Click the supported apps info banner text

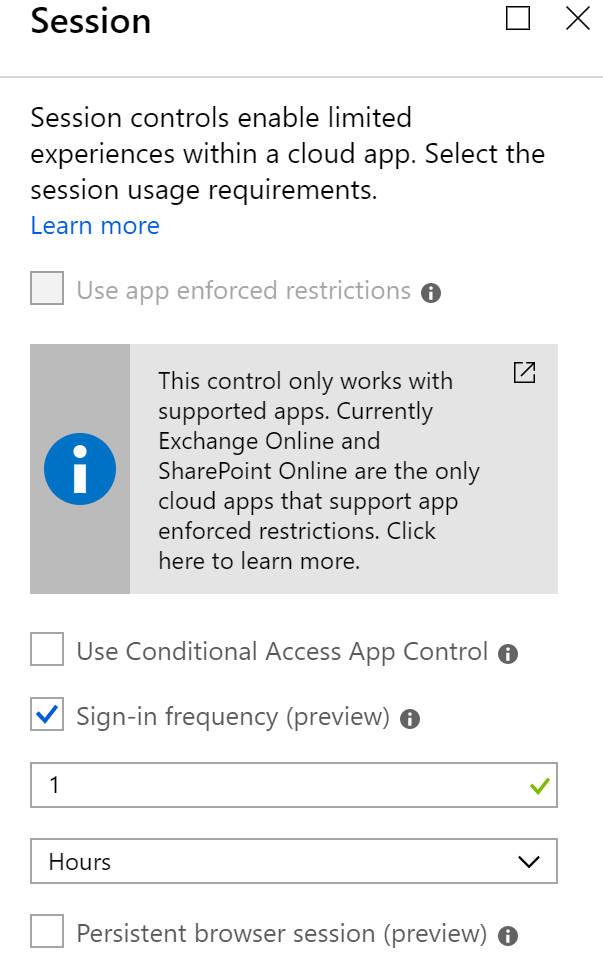click(319, 471)
